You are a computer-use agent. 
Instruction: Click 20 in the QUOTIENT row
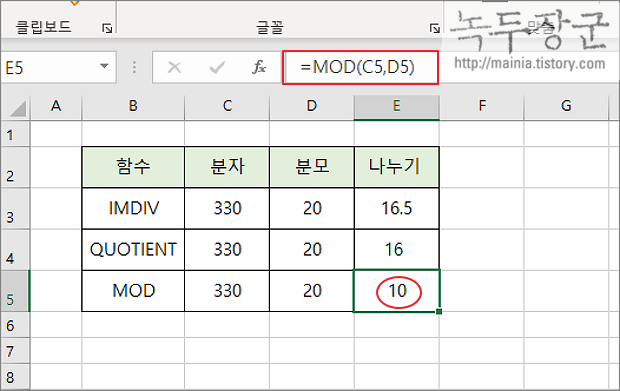(x=312, y=249)
